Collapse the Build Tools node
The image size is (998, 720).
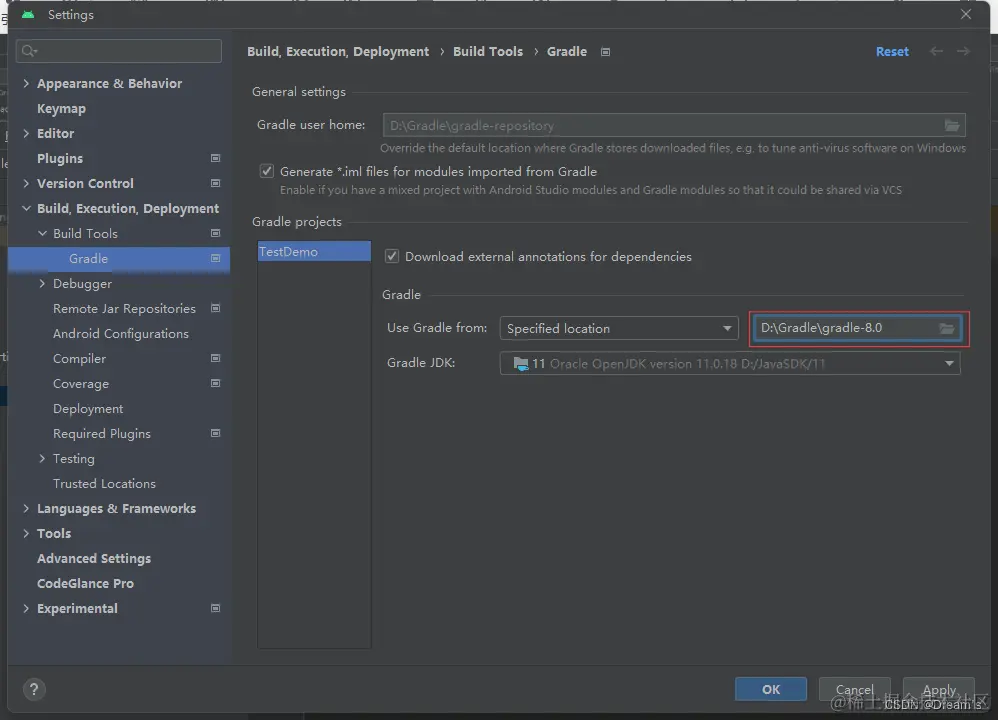pos(42,234)
